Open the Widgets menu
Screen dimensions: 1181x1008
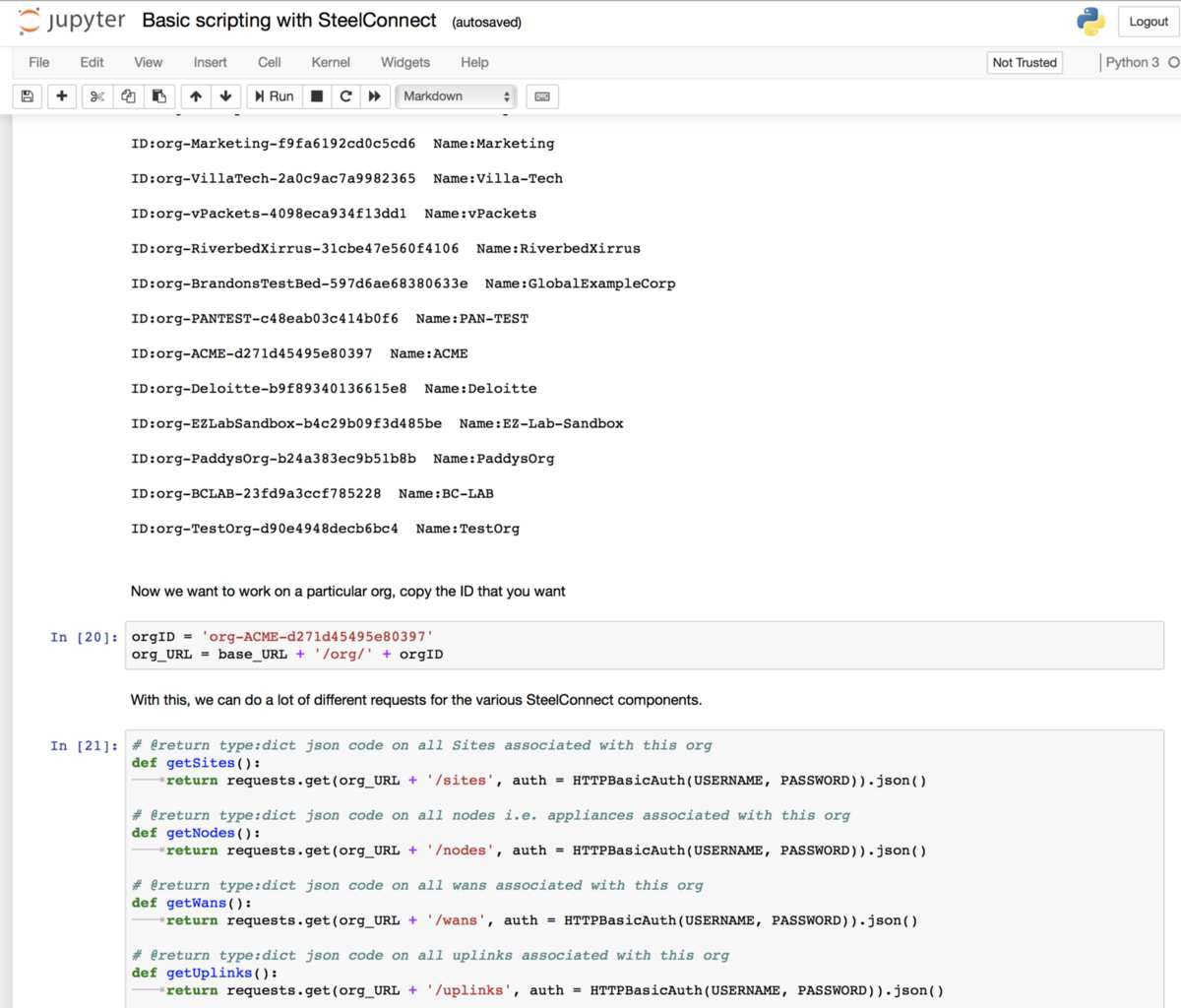[x=405, y=62]
